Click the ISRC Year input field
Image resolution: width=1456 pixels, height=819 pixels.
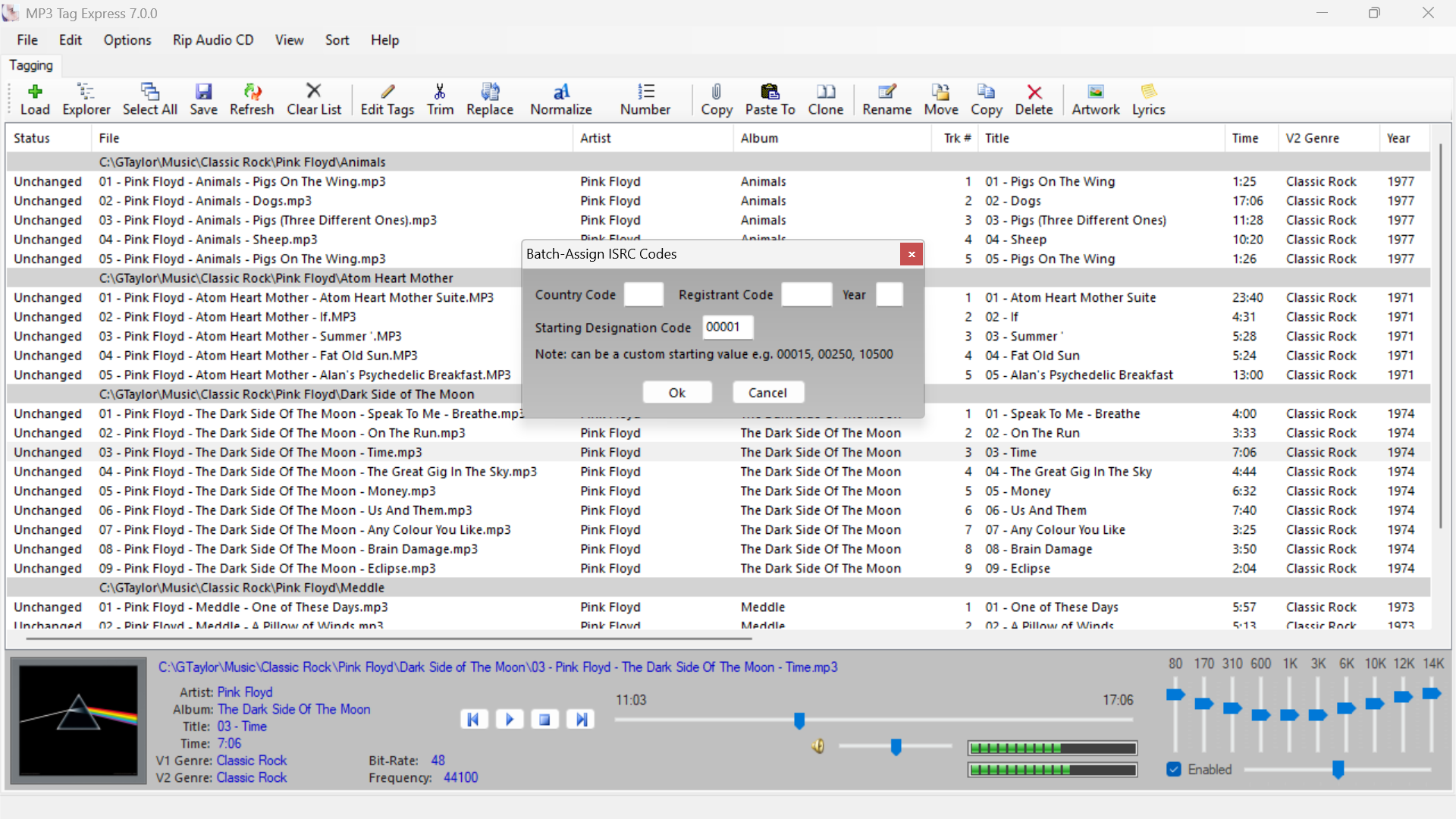[890, 294]
